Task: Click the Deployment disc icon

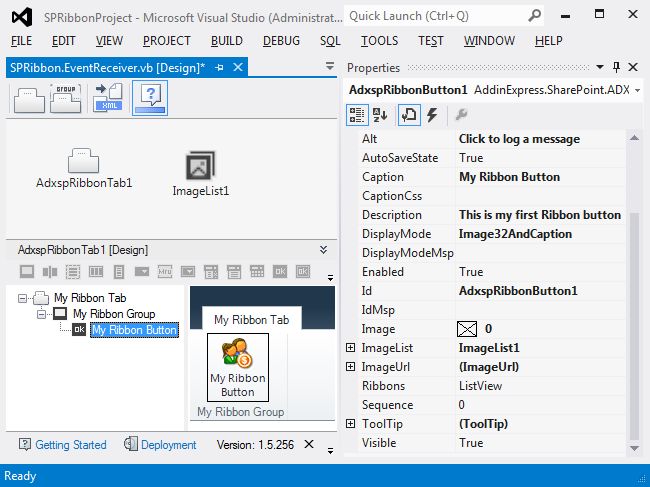Action: click(131, 444)
